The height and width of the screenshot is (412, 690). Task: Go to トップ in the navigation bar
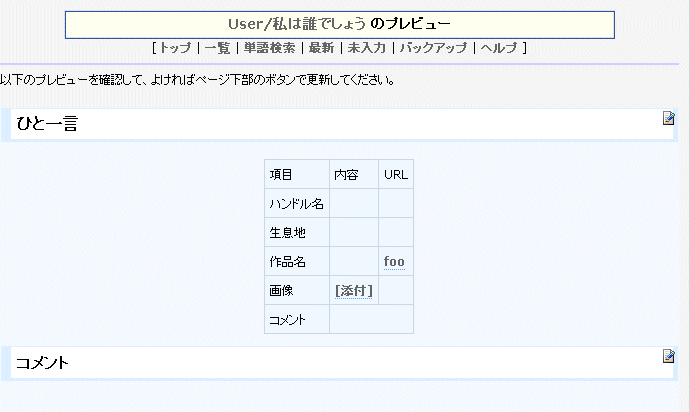click(174, 48)
